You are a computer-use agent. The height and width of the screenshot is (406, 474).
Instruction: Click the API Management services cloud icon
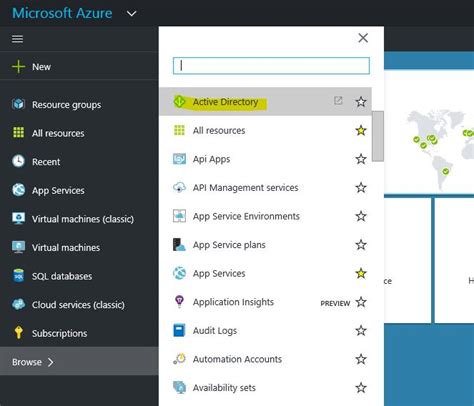179,187
